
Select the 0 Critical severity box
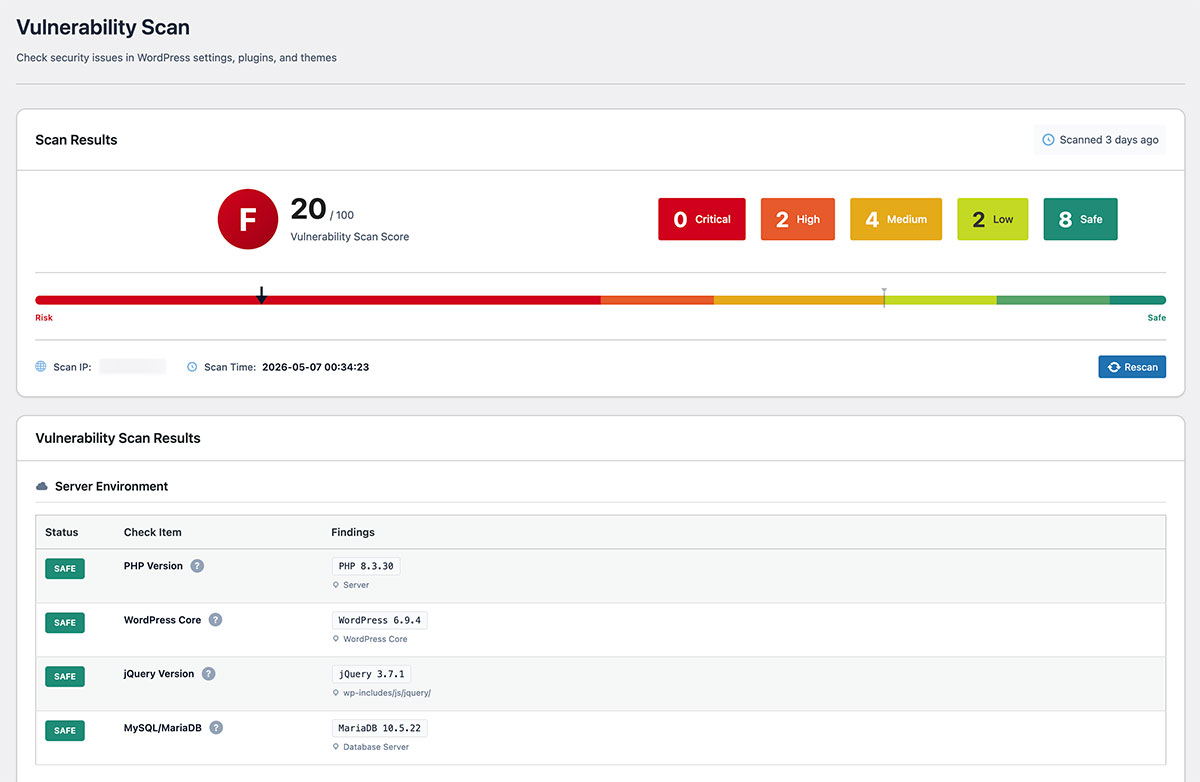701,219
